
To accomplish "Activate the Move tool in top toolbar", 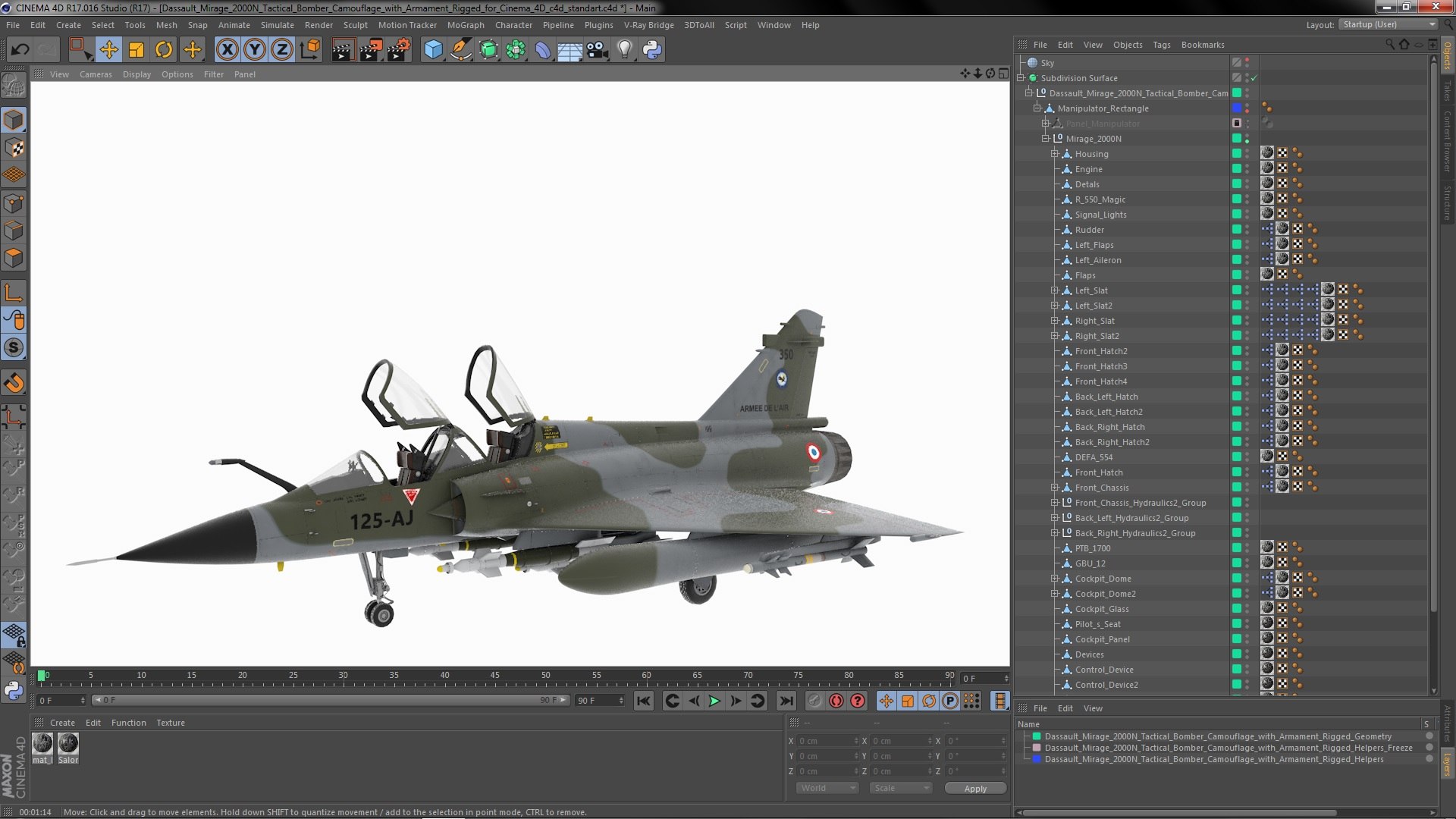I will coord(108,50).
